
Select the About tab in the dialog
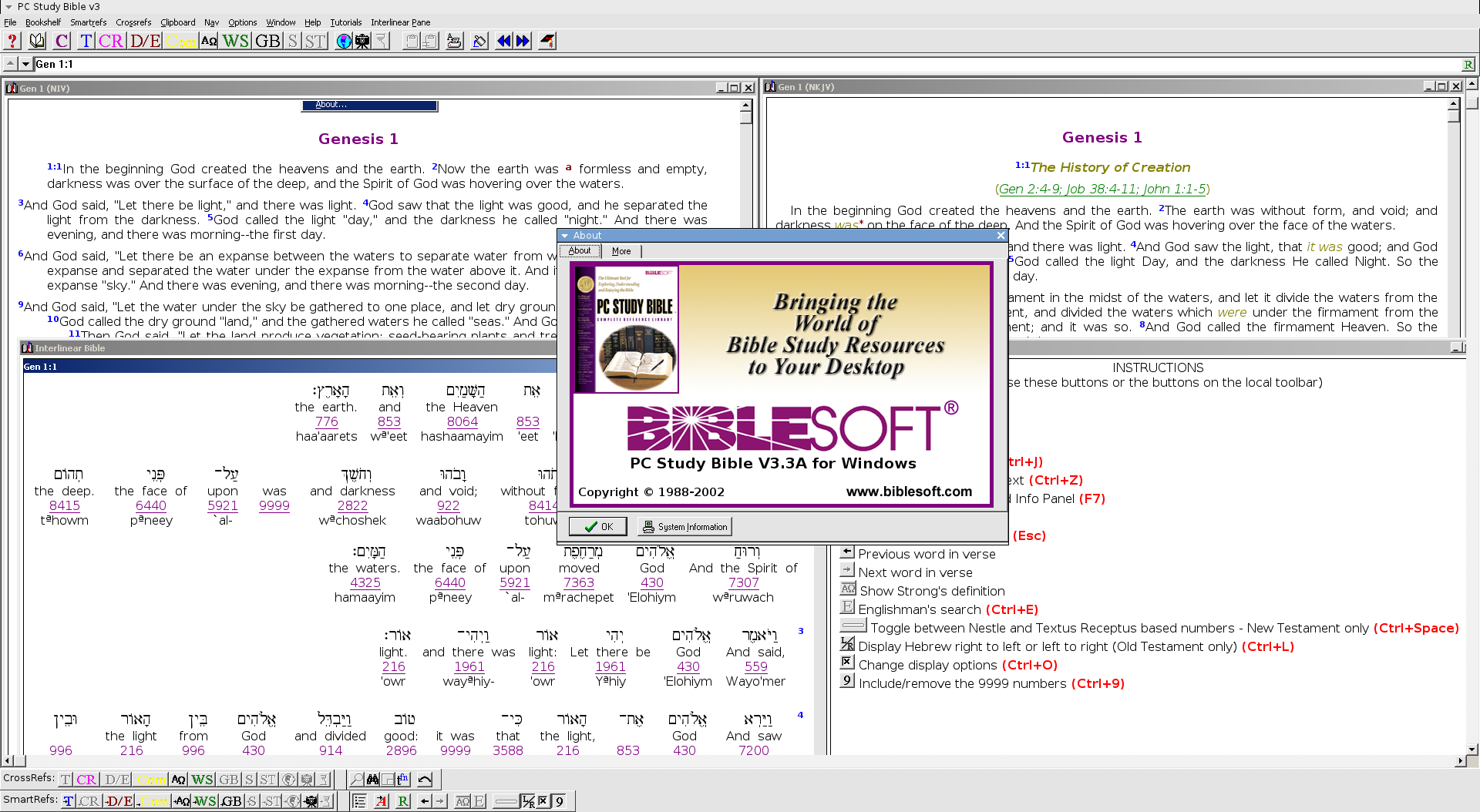click(580, 250)
